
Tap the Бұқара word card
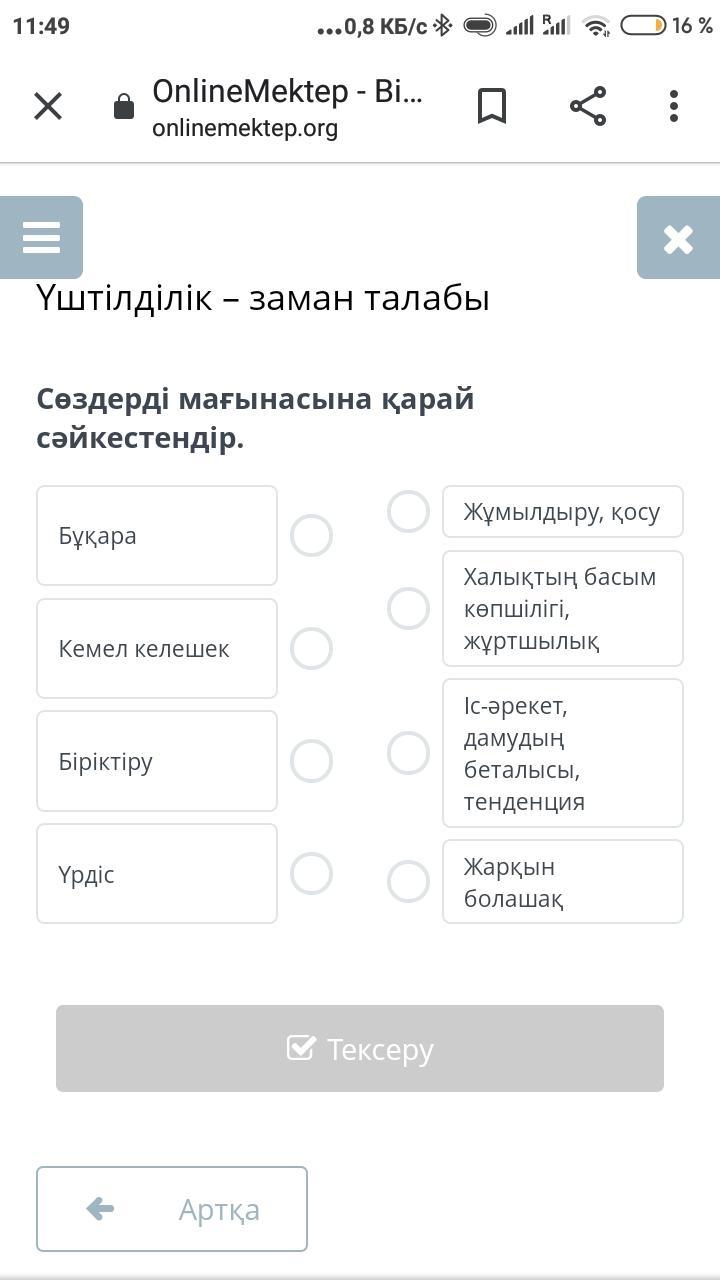click(x=157, y=536)
